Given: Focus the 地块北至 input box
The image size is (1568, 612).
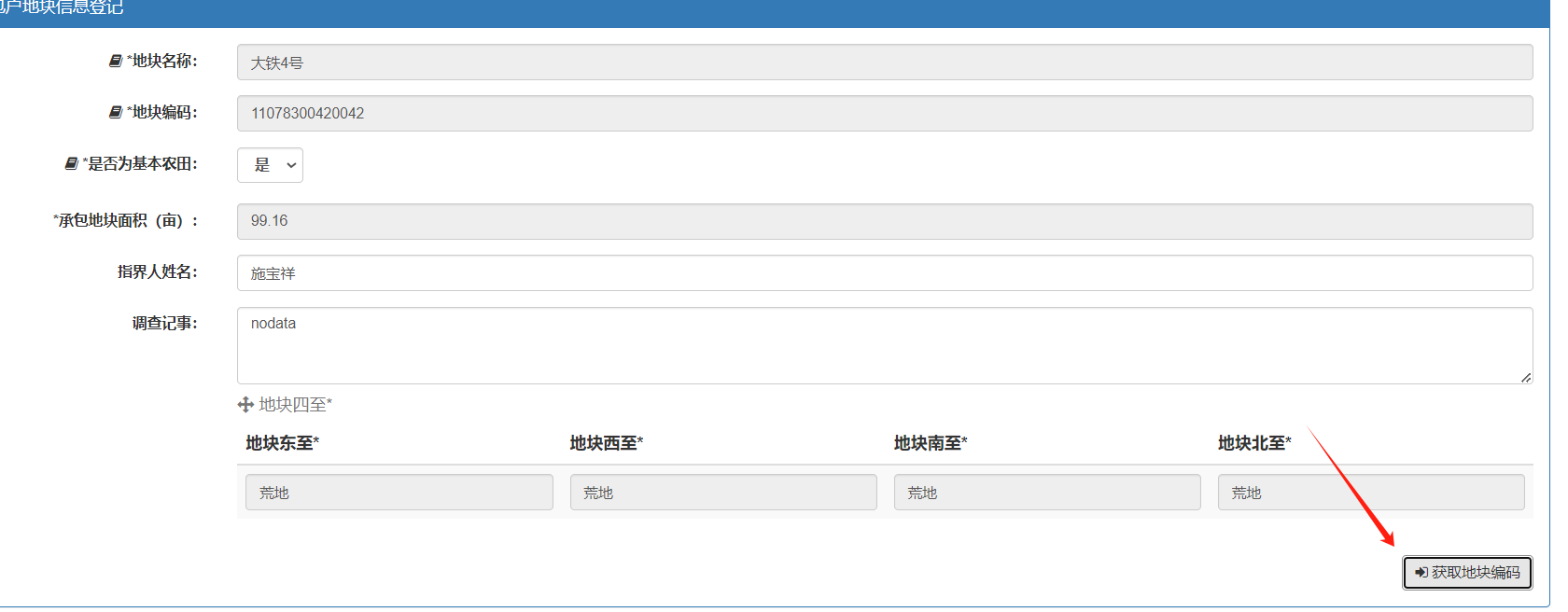Looking at the screenshot, I should (1370, 493).
